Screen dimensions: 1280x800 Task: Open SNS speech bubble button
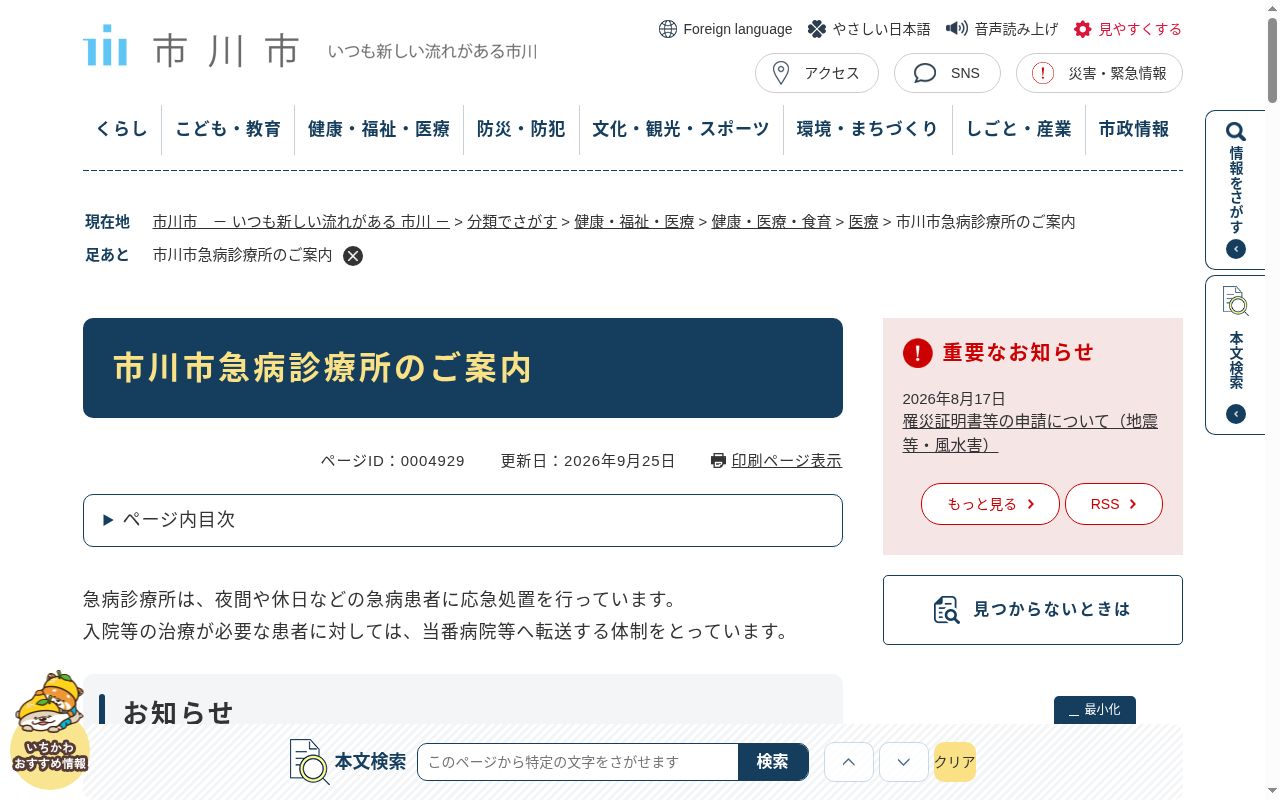(947, 73)
